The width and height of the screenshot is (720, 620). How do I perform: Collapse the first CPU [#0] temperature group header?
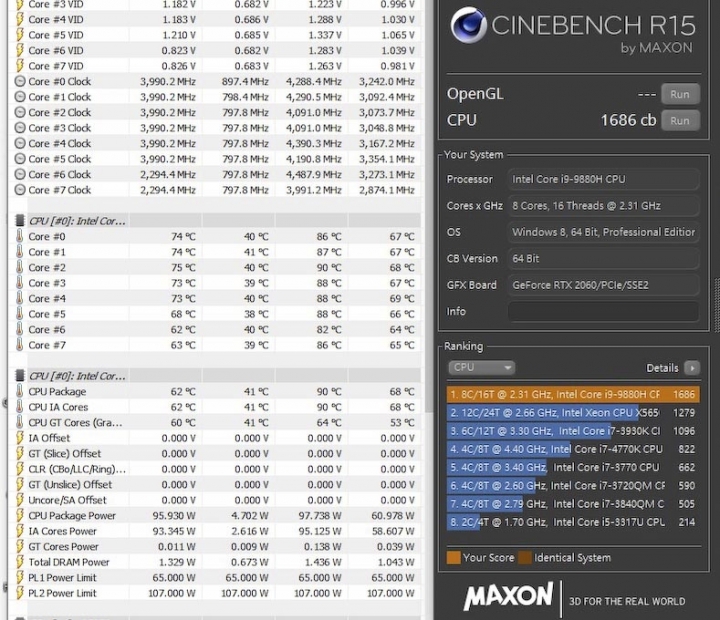(214, 221)
